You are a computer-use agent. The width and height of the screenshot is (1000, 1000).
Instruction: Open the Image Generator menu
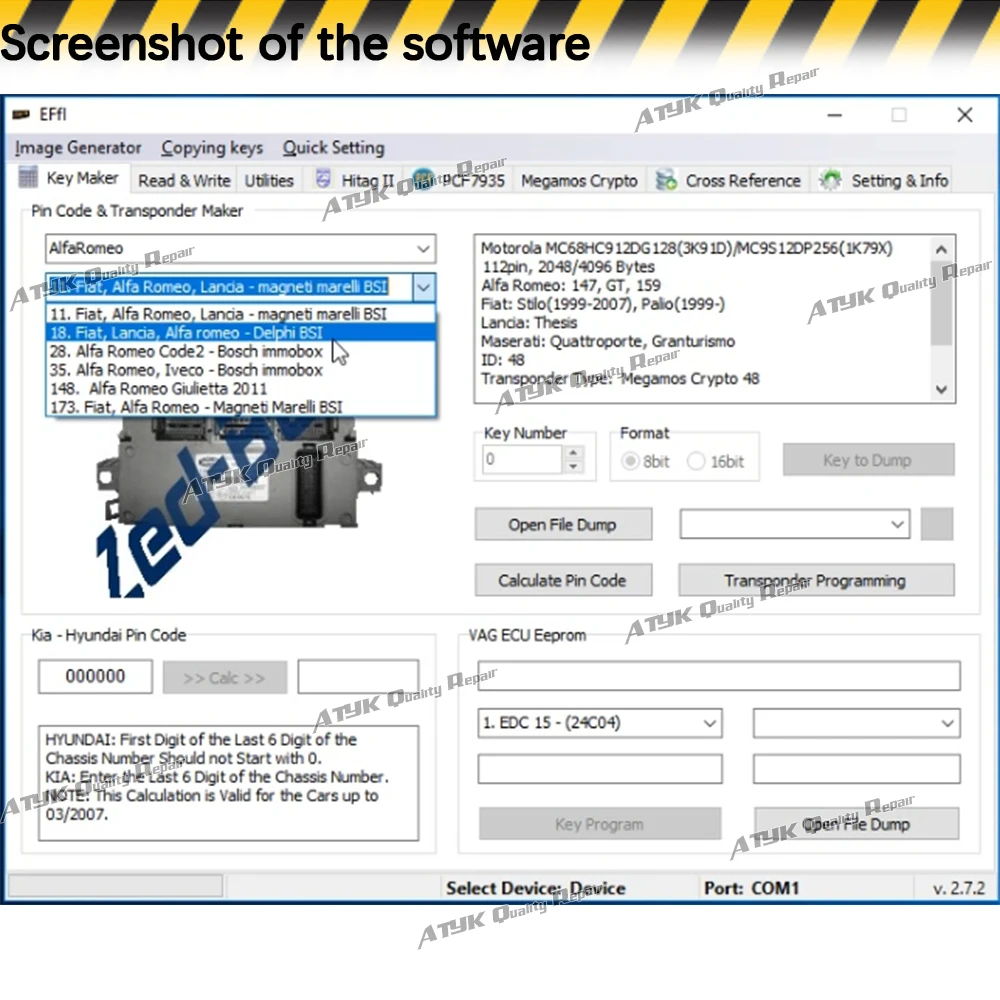click(x=78, y=148)
